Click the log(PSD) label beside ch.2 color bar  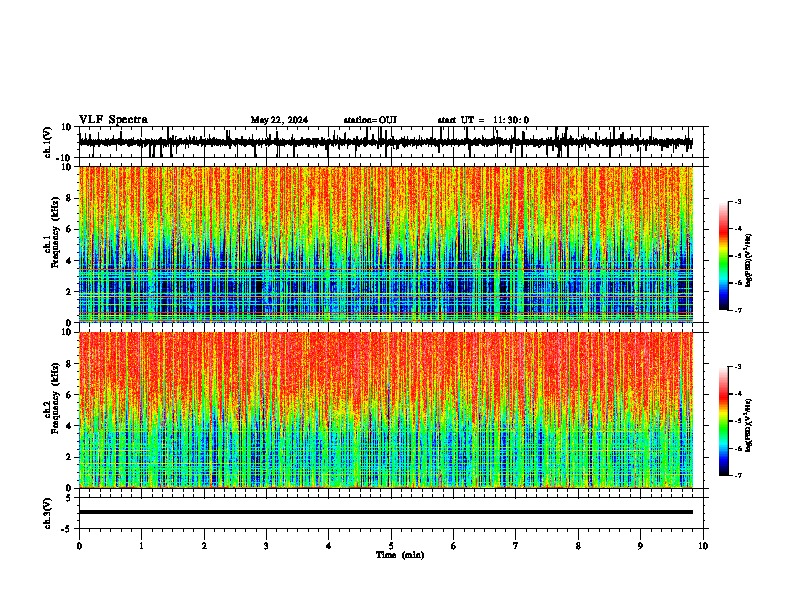pos(748,425)
